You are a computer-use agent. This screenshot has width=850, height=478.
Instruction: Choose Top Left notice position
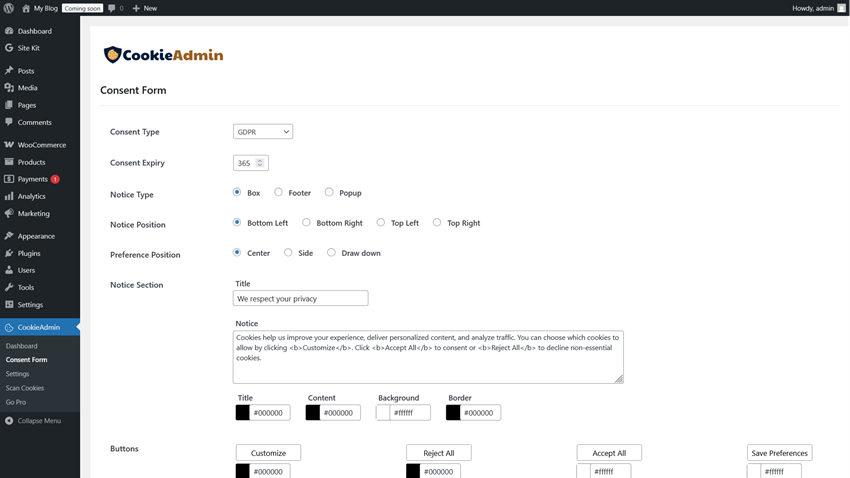click(381, 223)
